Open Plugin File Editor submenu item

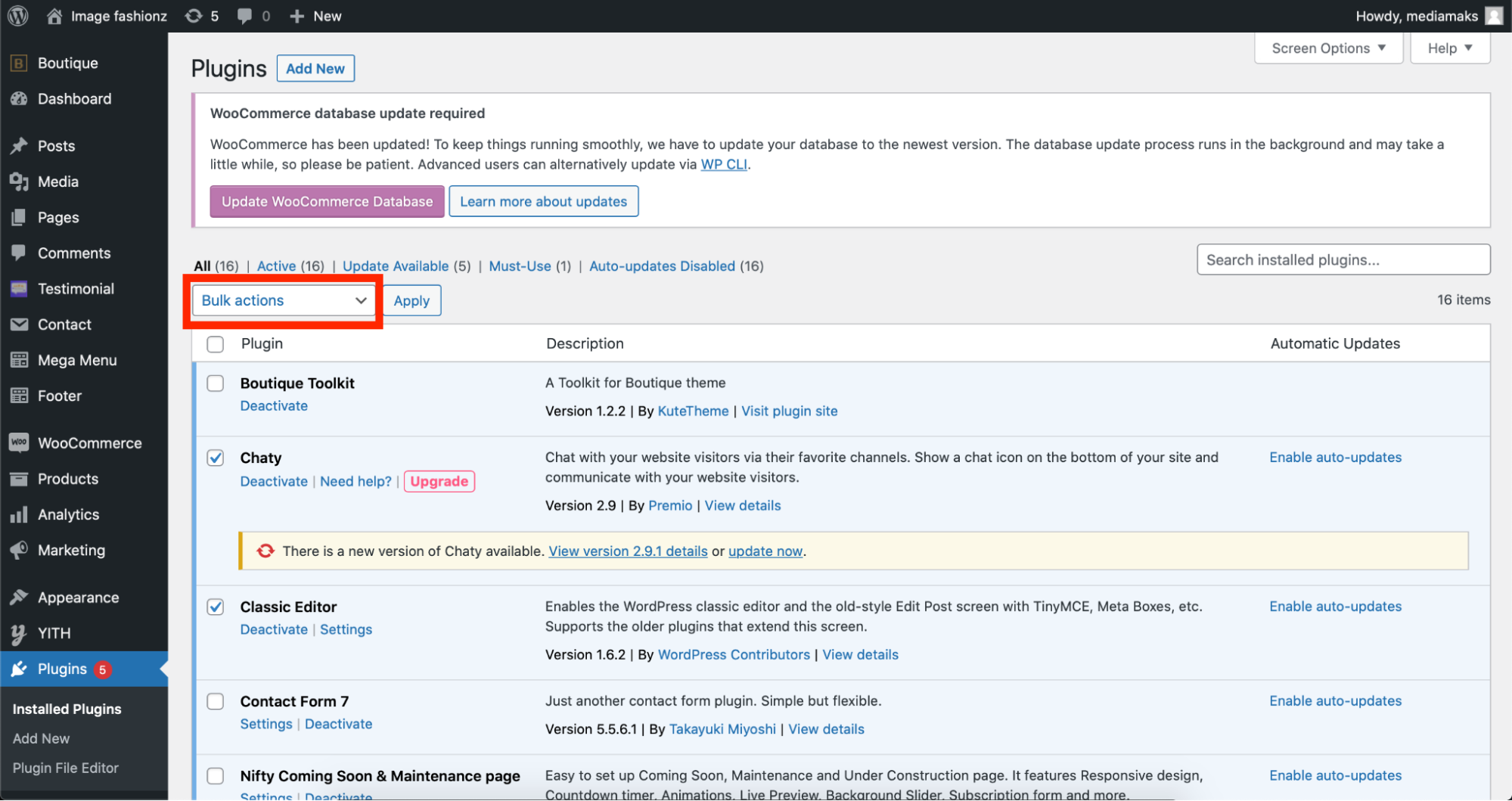coord(66,768)
